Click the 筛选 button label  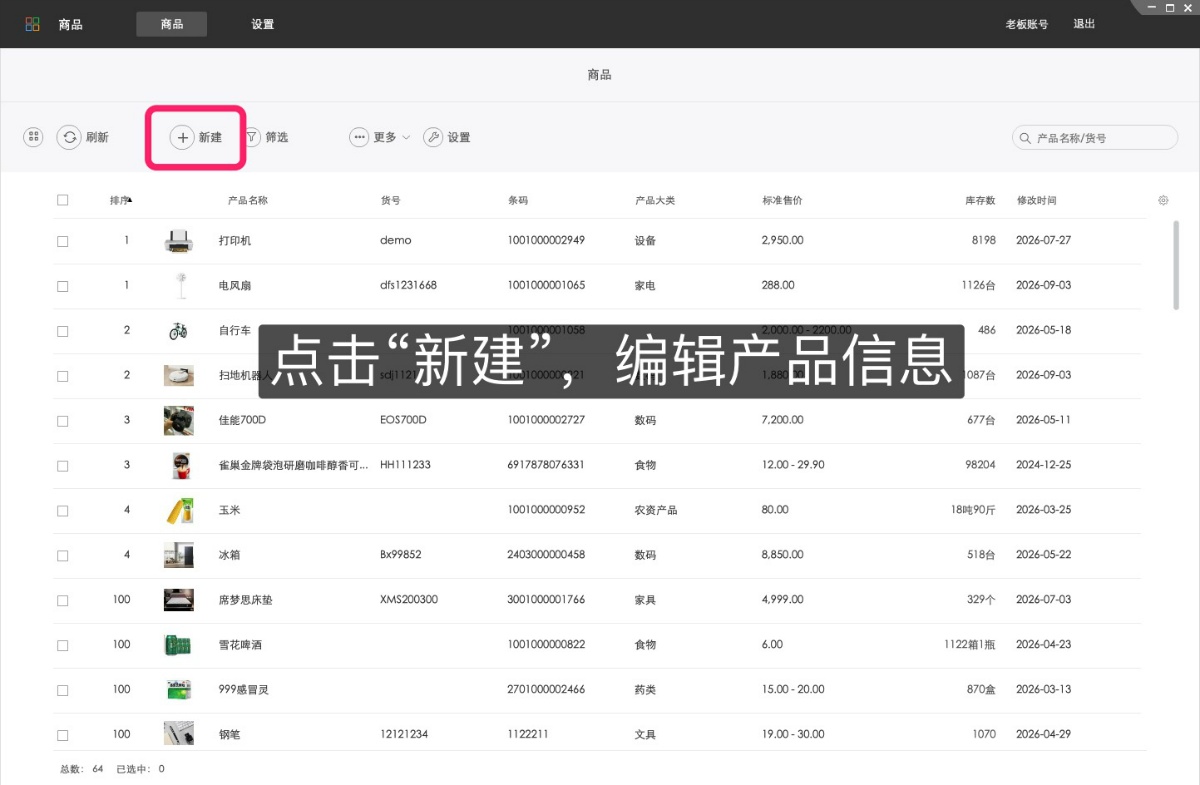[277, 137]
